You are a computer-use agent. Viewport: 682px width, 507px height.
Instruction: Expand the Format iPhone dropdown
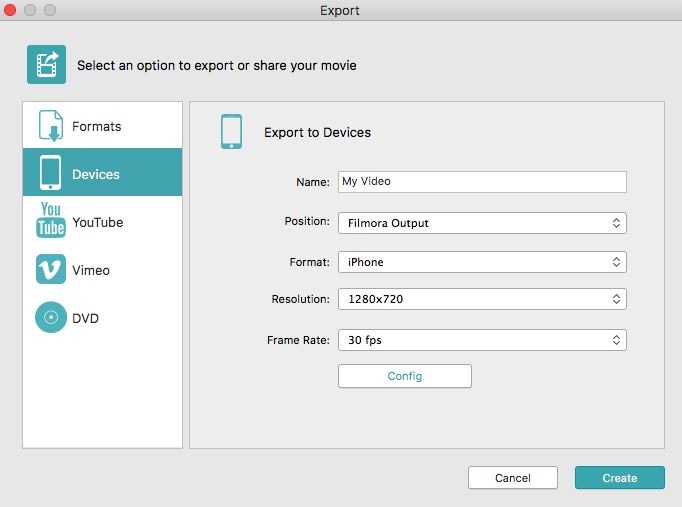(x=482, y=262)
